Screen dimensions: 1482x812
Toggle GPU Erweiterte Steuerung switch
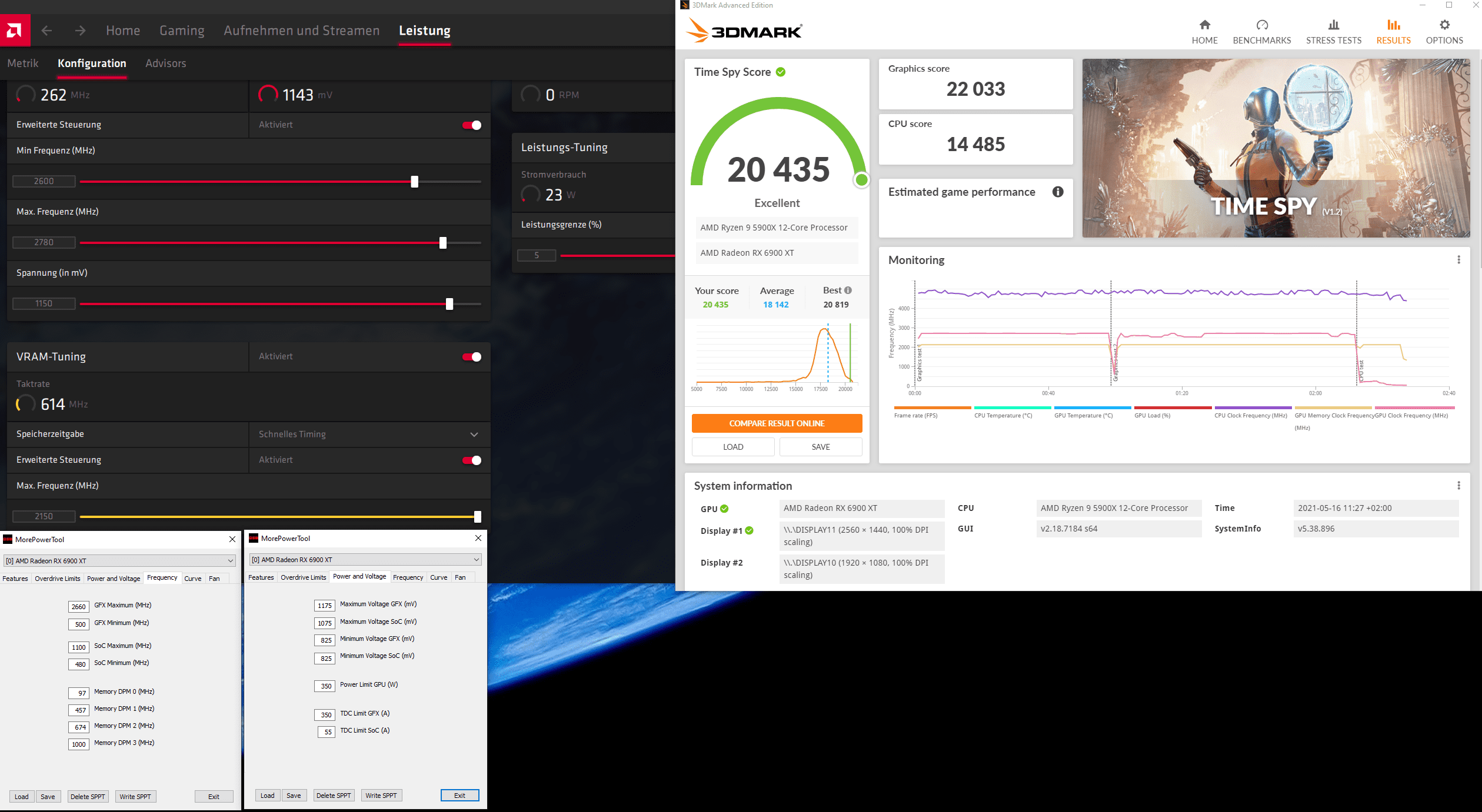[x=472, y=125]
